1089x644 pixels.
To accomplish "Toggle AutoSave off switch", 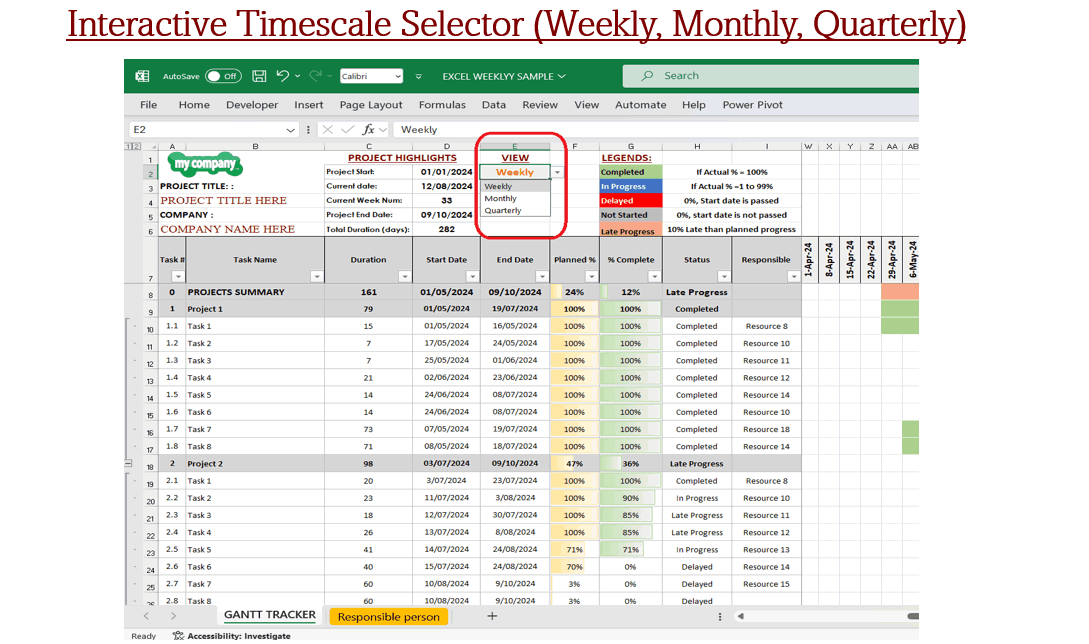I will click(x=222, y=75).
